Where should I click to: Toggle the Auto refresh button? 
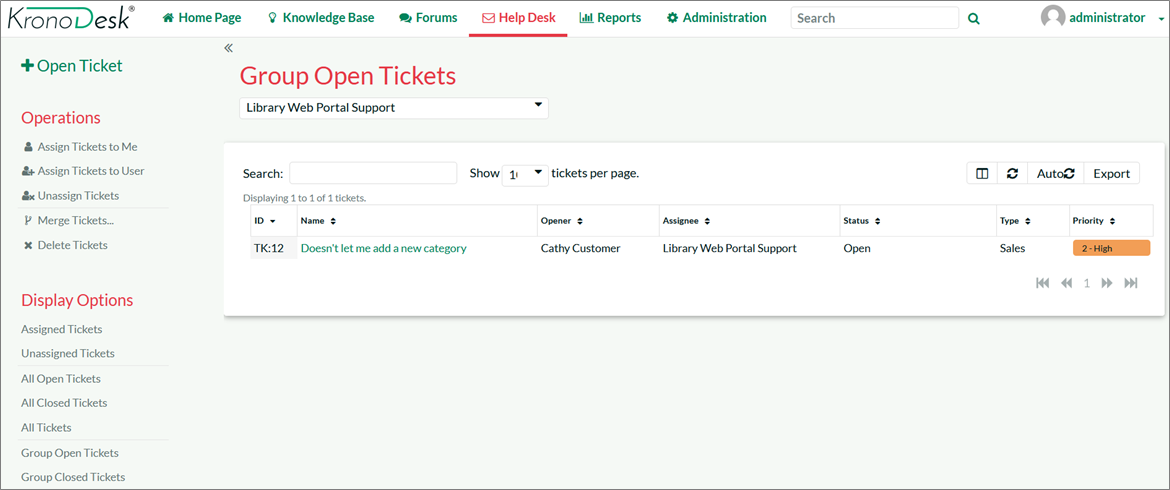pos(1055,173)
